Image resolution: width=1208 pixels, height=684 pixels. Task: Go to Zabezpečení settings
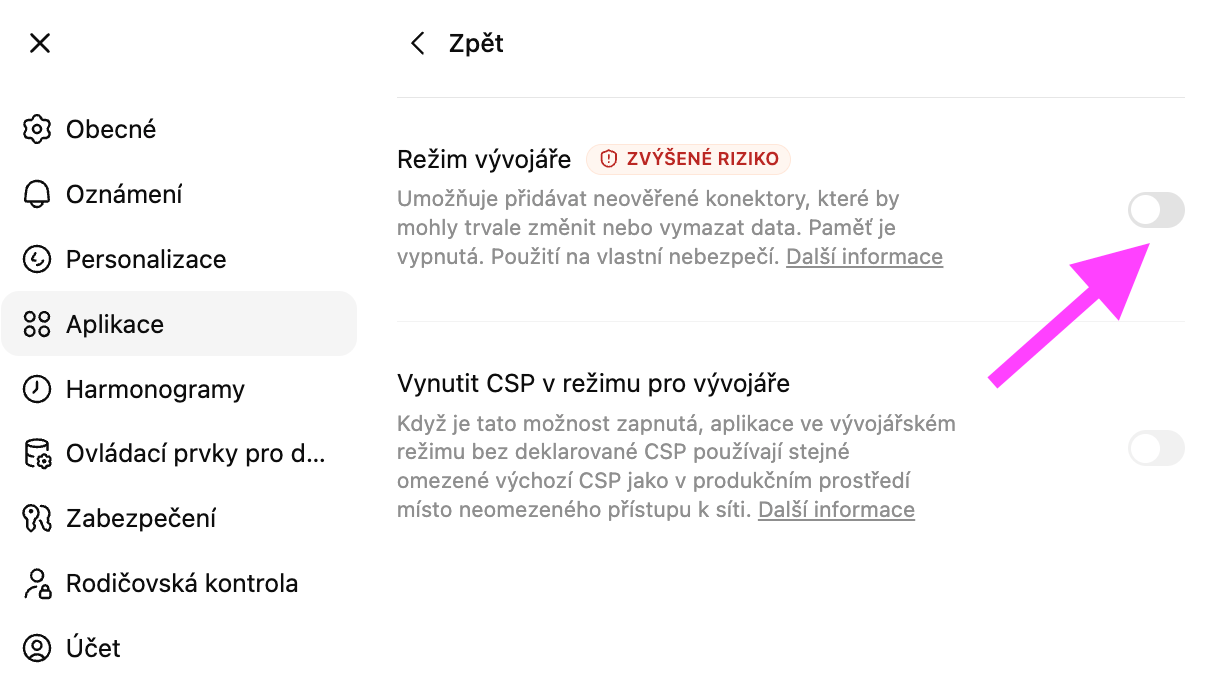pyautogui.click(x=141, y=518)
